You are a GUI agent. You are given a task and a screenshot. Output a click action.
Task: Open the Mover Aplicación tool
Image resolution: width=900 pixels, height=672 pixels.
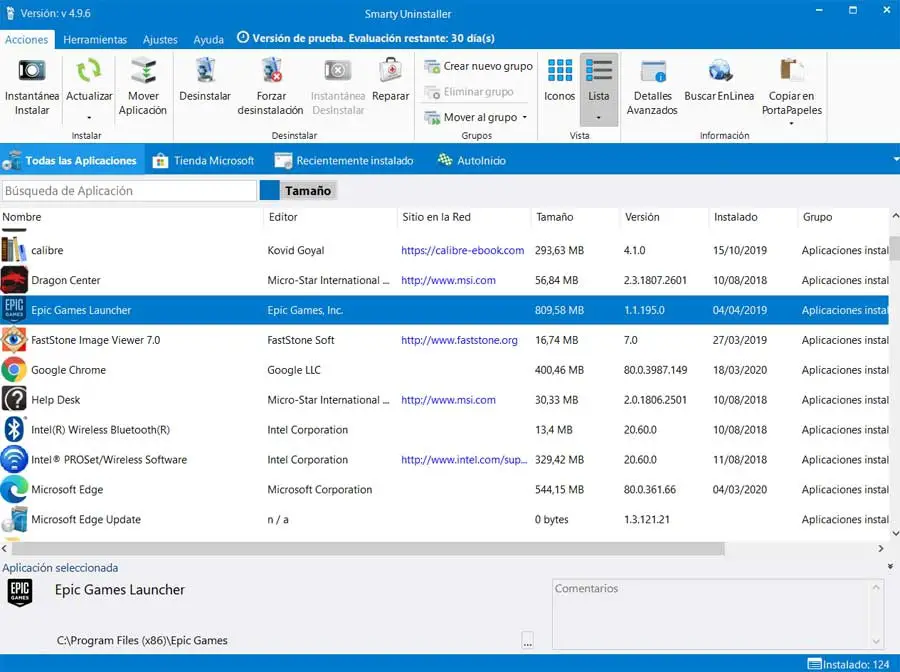tap(143, 87)
